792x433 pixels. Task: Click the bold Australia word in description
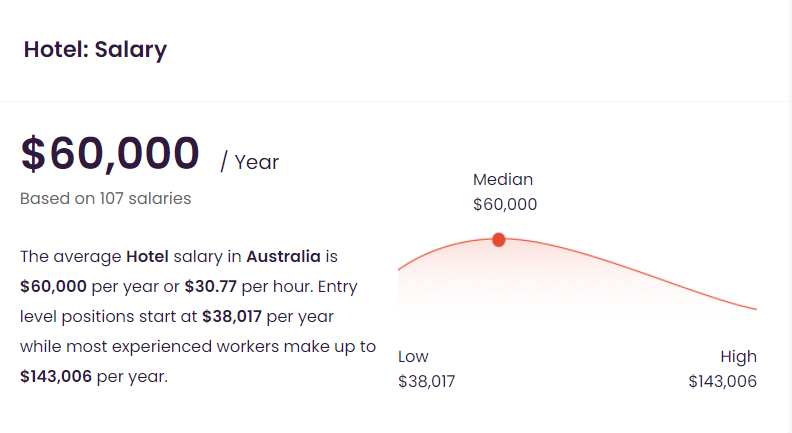click(283, 257)
